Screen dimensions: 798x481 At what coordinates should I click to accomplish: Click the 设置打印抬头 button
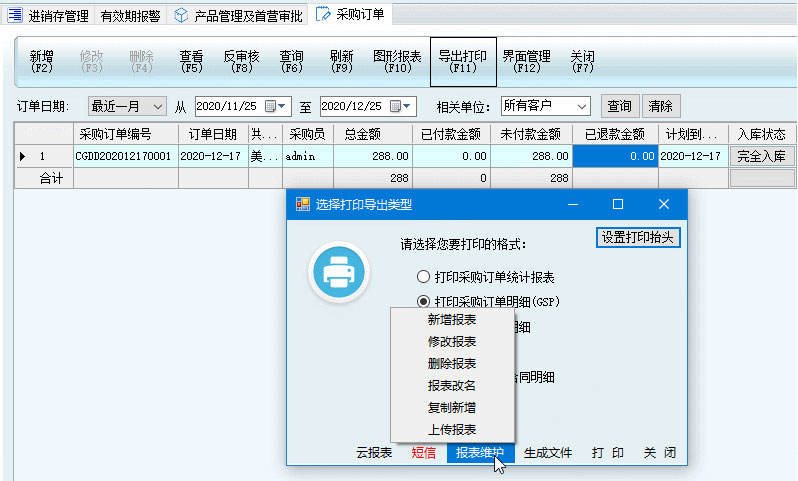(638, 237)
